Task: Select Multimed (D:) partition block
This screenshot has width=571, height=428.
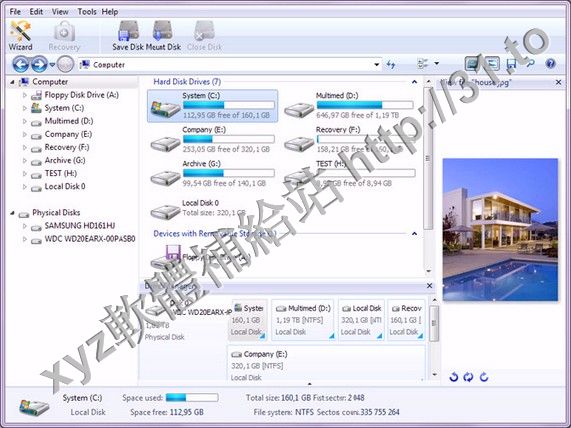Action: 303,320
